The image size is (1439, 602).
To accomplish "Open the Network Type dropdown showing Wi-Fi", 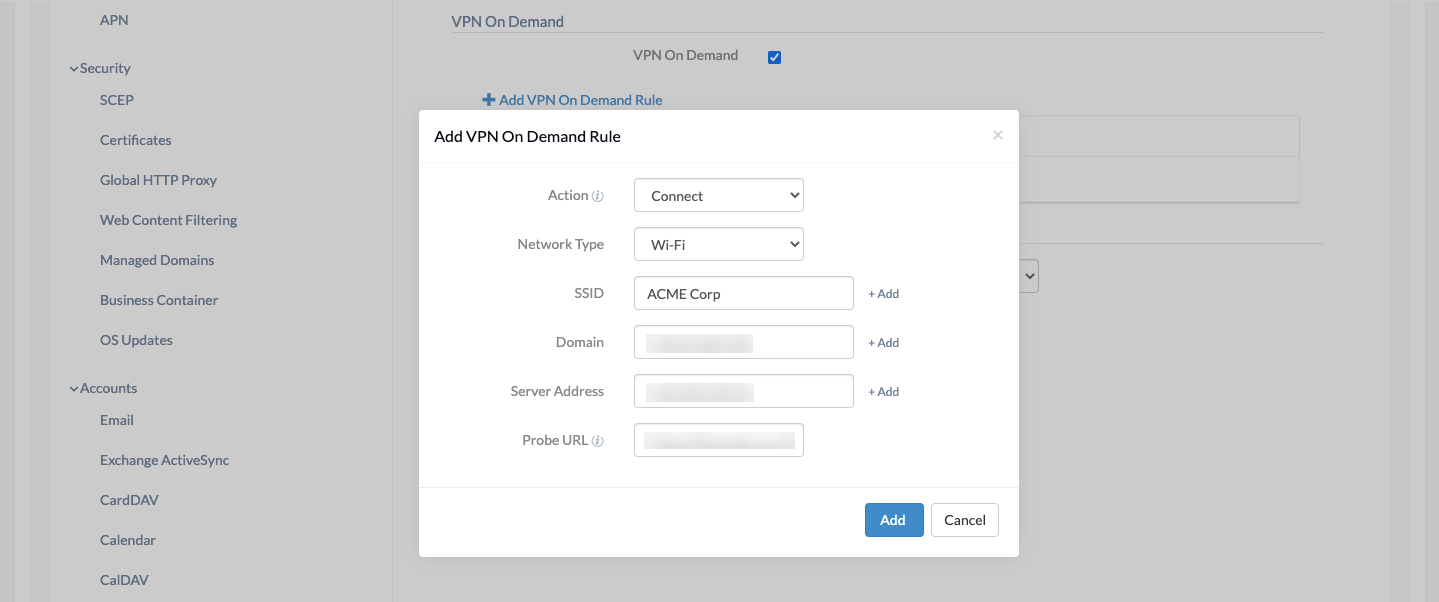I will tap(718, 244).
